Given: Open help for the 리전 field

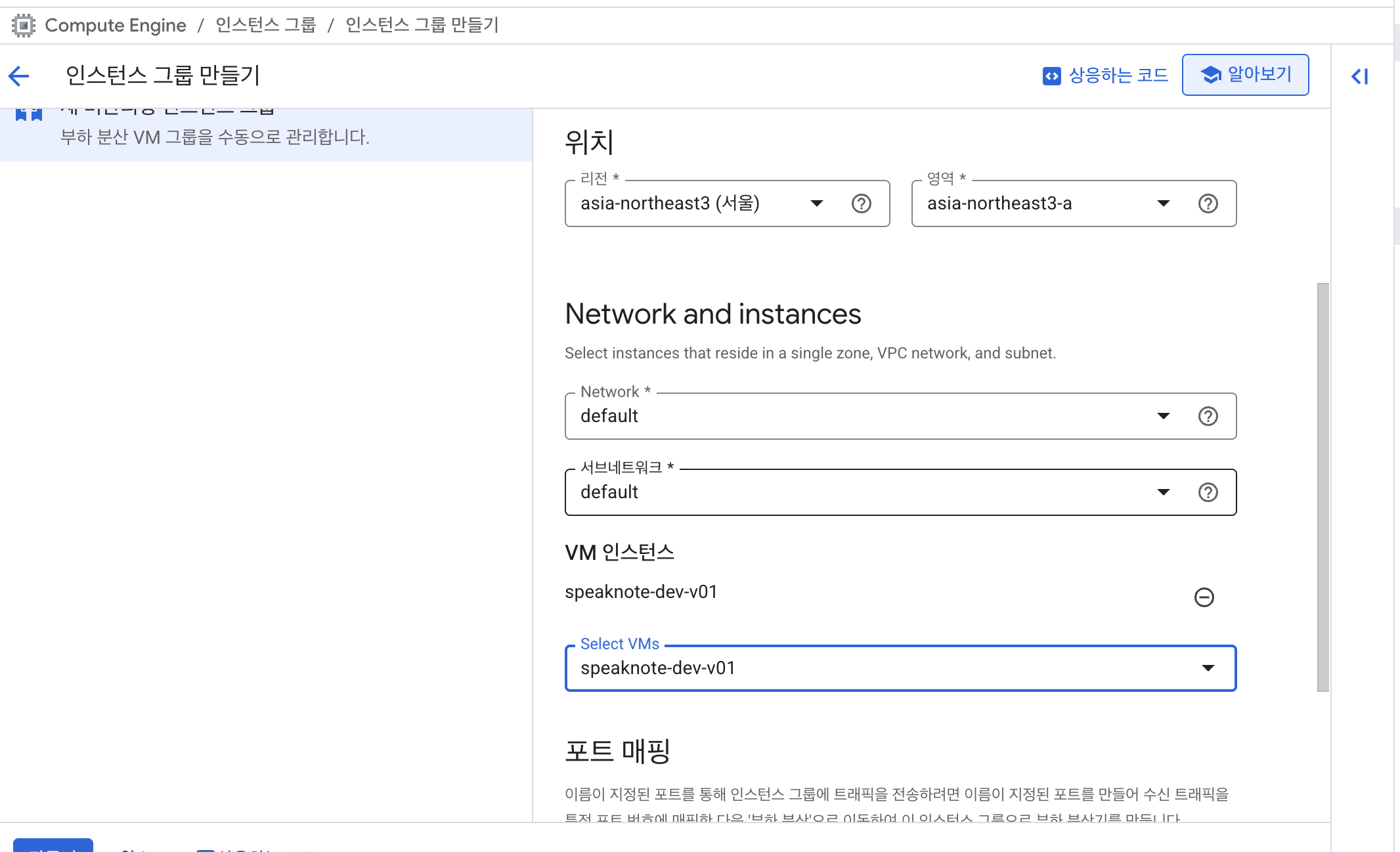Looking at the screenshot, I should 861,203.
